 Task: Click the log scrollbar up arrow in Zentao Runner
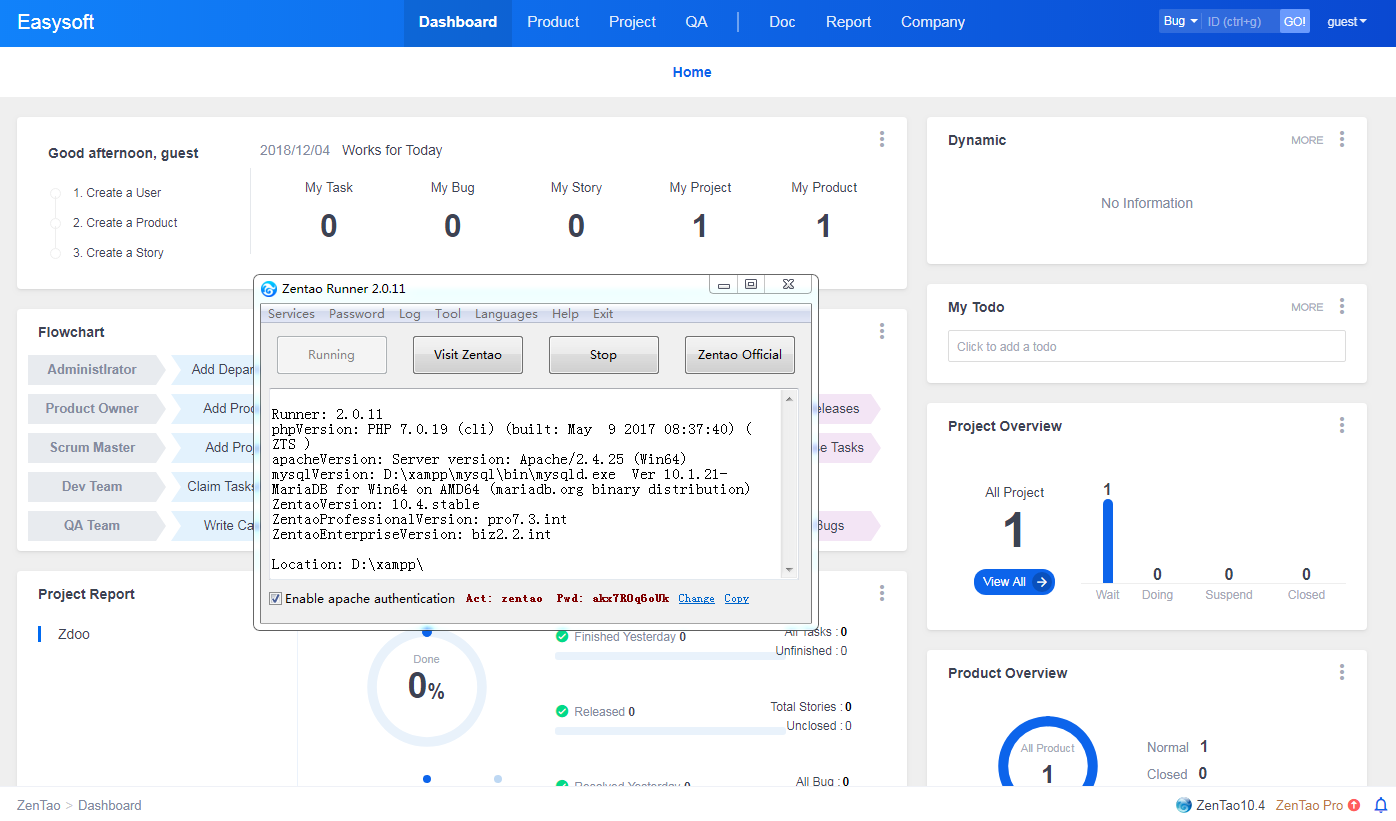coord(789,399)
